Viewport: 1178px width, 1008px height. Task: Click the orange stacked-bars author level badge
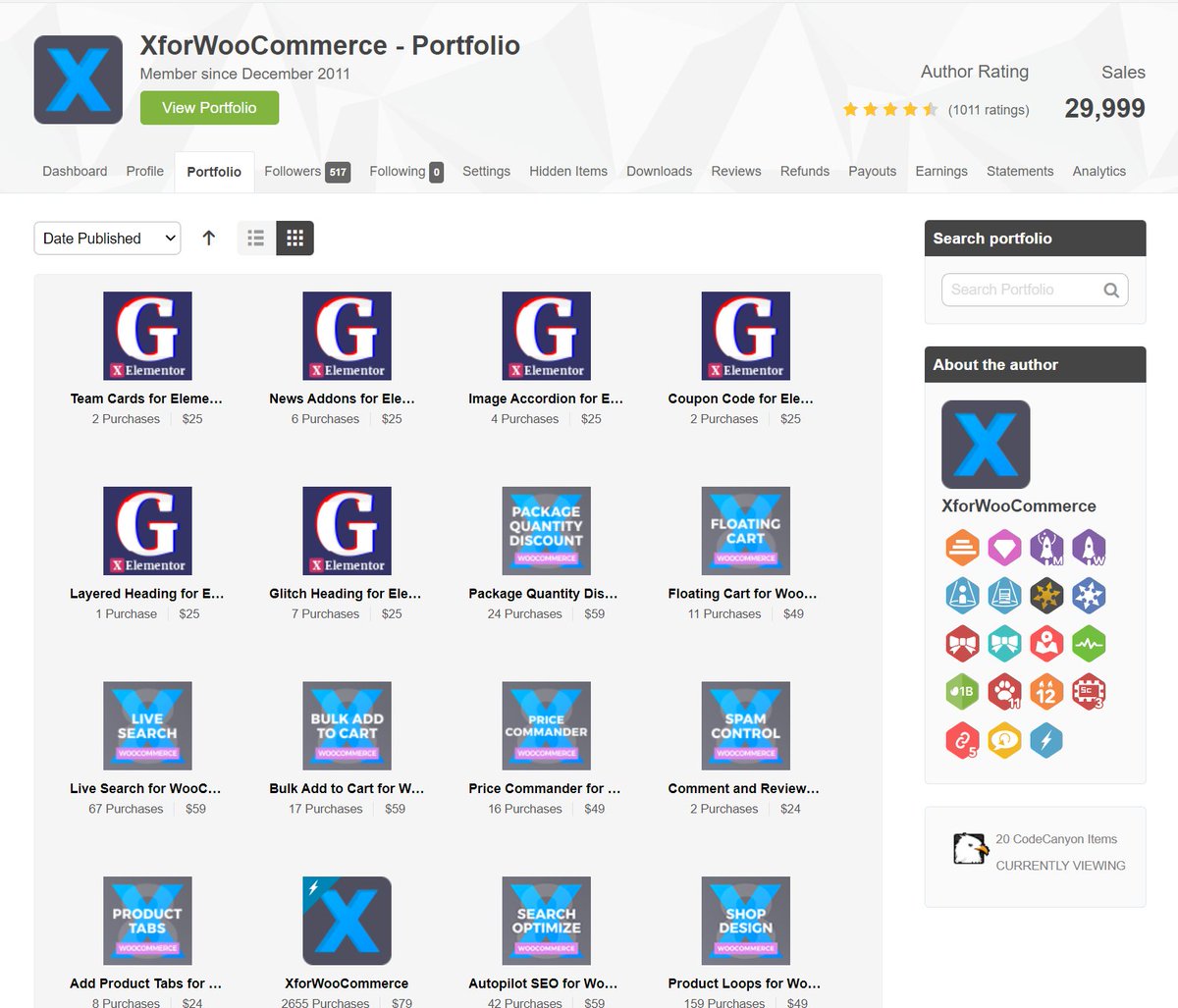coord(962,547)
